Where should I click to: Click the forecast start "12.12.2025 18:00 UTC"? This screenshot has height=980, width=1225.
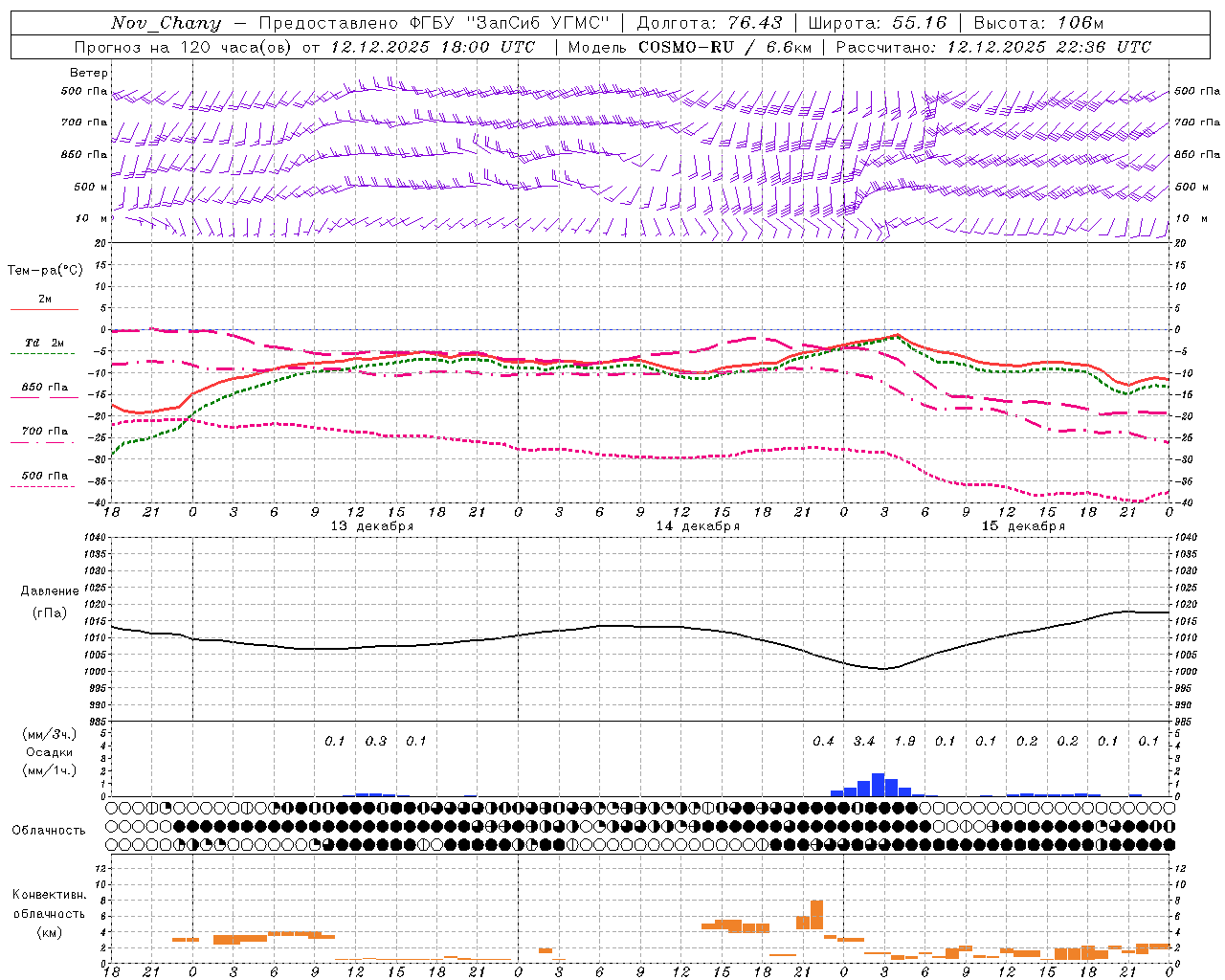coord(433,47)
